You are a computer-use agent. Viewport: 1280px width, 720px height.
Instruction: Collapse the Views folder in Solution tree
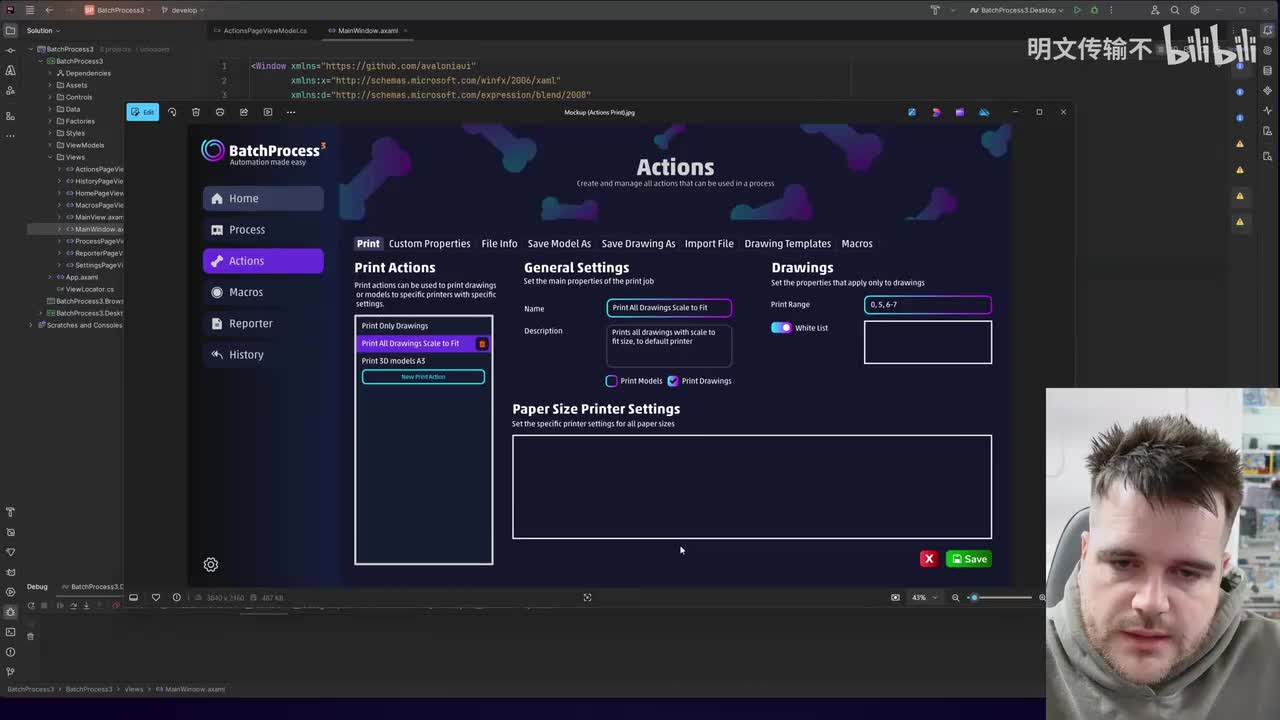click(50, 157)
